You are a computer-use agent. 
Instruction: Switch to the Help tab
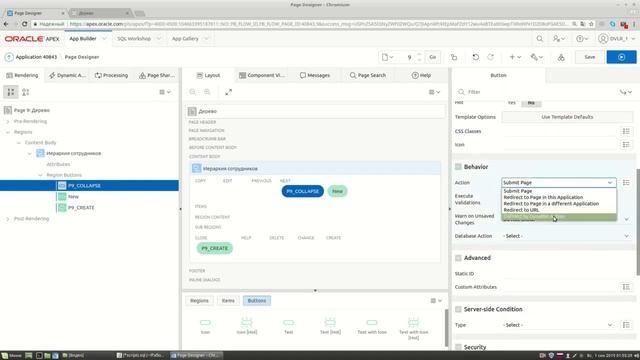(421, 76)
